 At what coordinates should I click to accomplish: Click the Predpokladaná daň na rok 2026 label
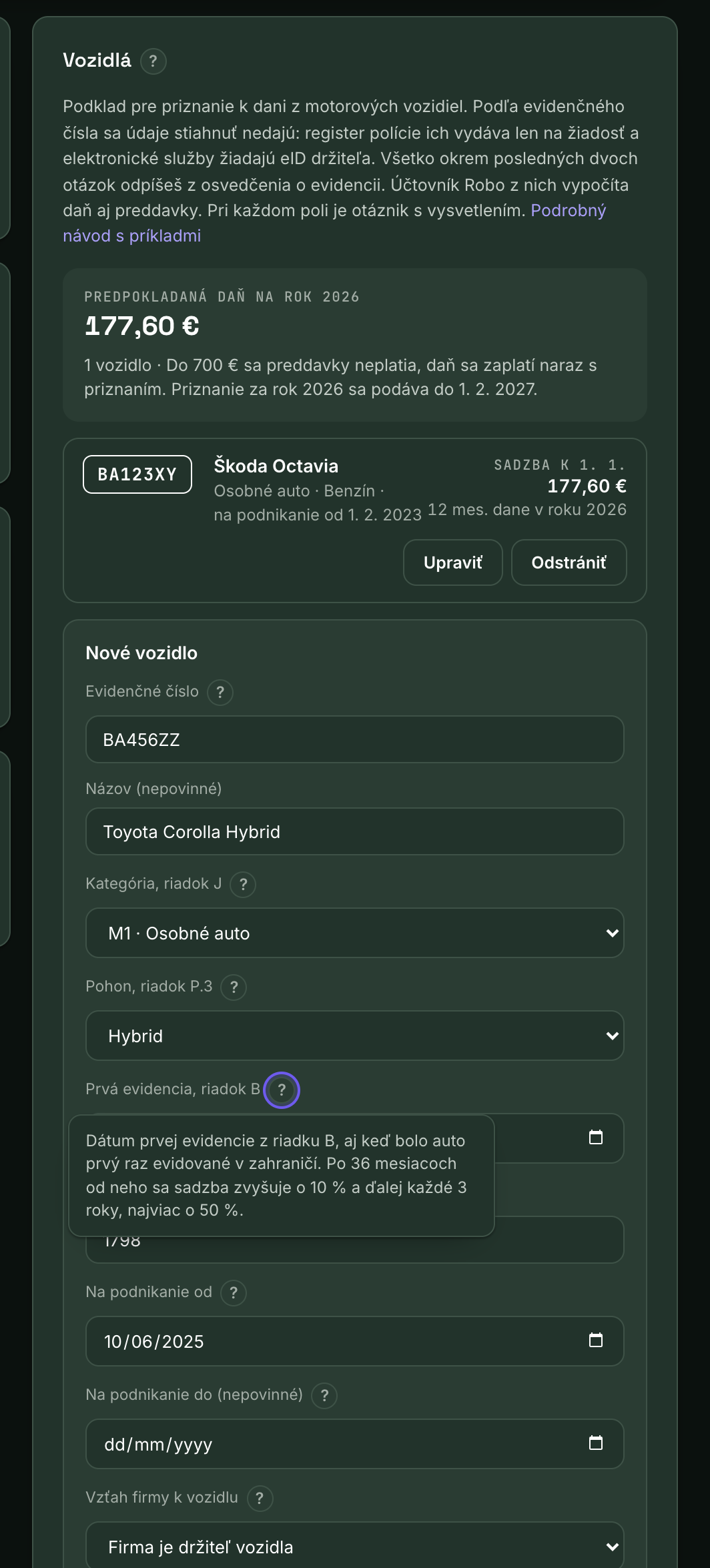point(222,297)
